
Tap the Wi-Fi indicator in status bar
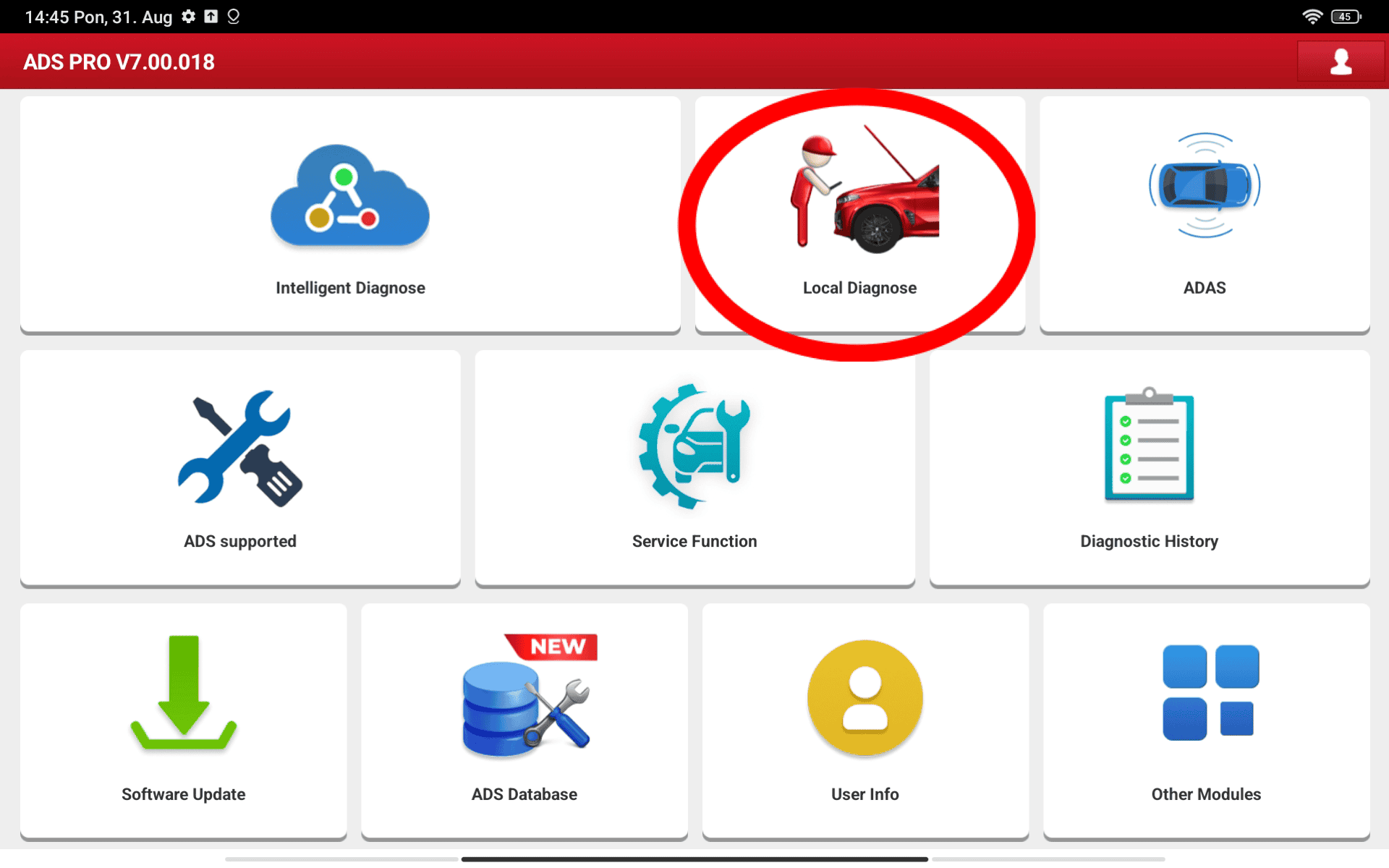pos(1312,17)
